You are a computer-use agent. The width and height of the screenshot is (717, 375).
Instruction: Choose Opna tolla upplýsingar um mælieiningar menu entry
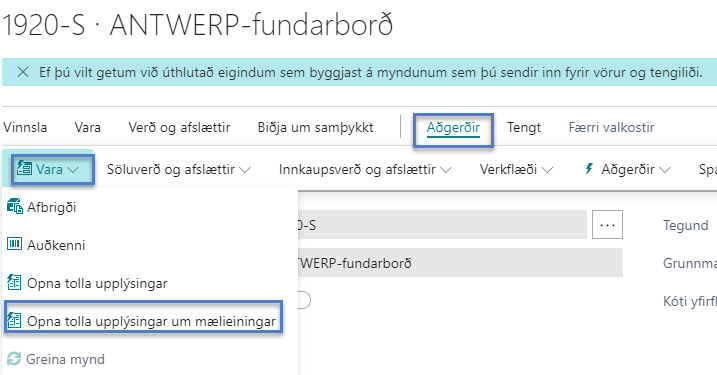(144, 321)
